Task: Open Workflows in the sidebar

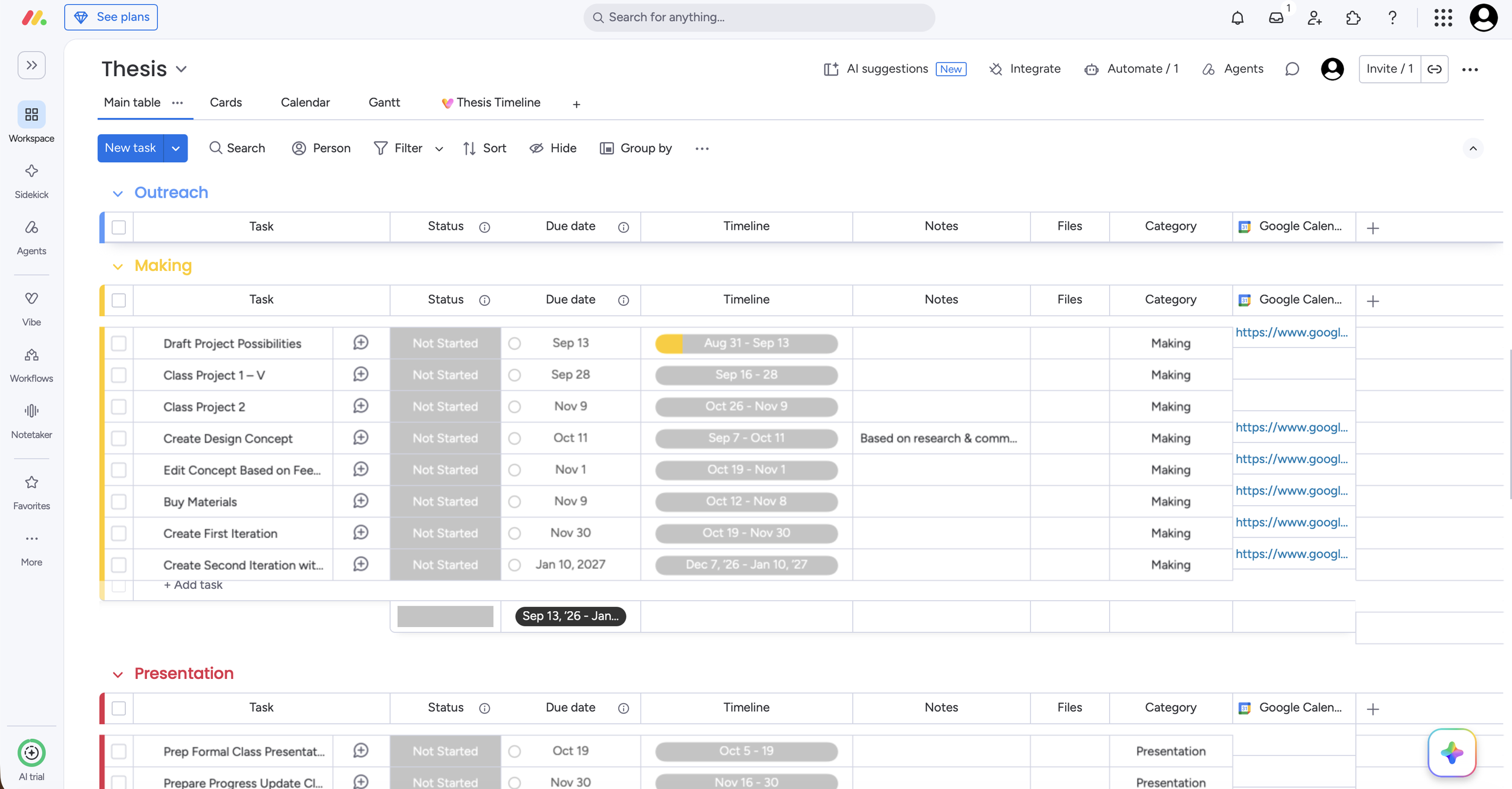Action: (x=31, y=365)
